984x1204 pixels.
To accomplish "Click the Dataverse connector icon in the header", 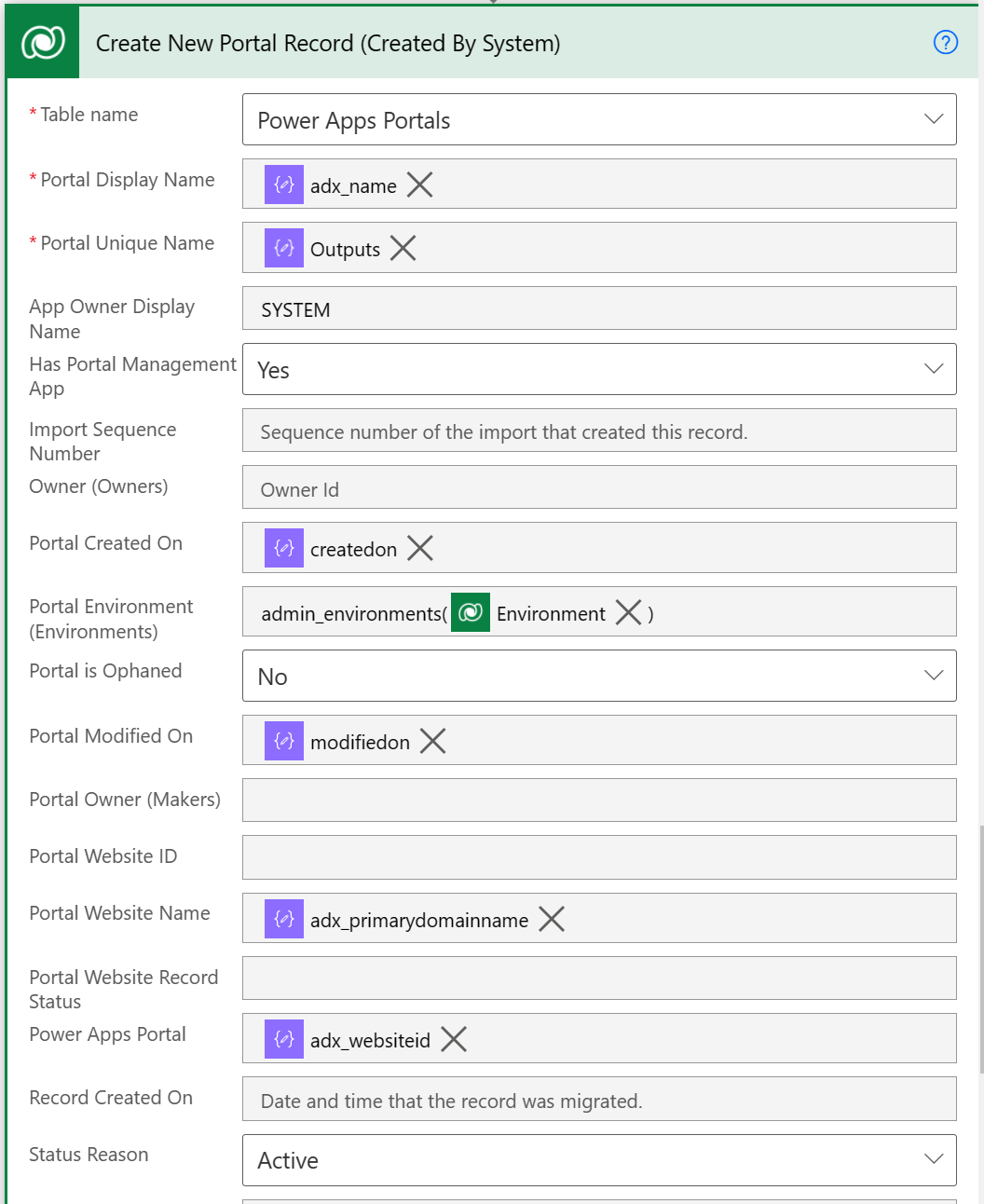I will pyautogui.click(x=42, y=42).
